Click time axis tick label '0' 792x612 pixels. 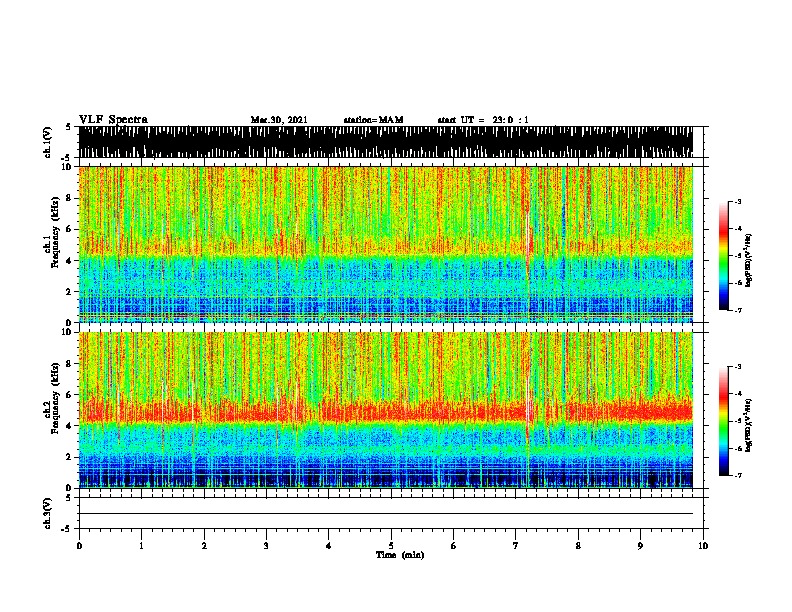pyautogui.click(x=79, y=546)
